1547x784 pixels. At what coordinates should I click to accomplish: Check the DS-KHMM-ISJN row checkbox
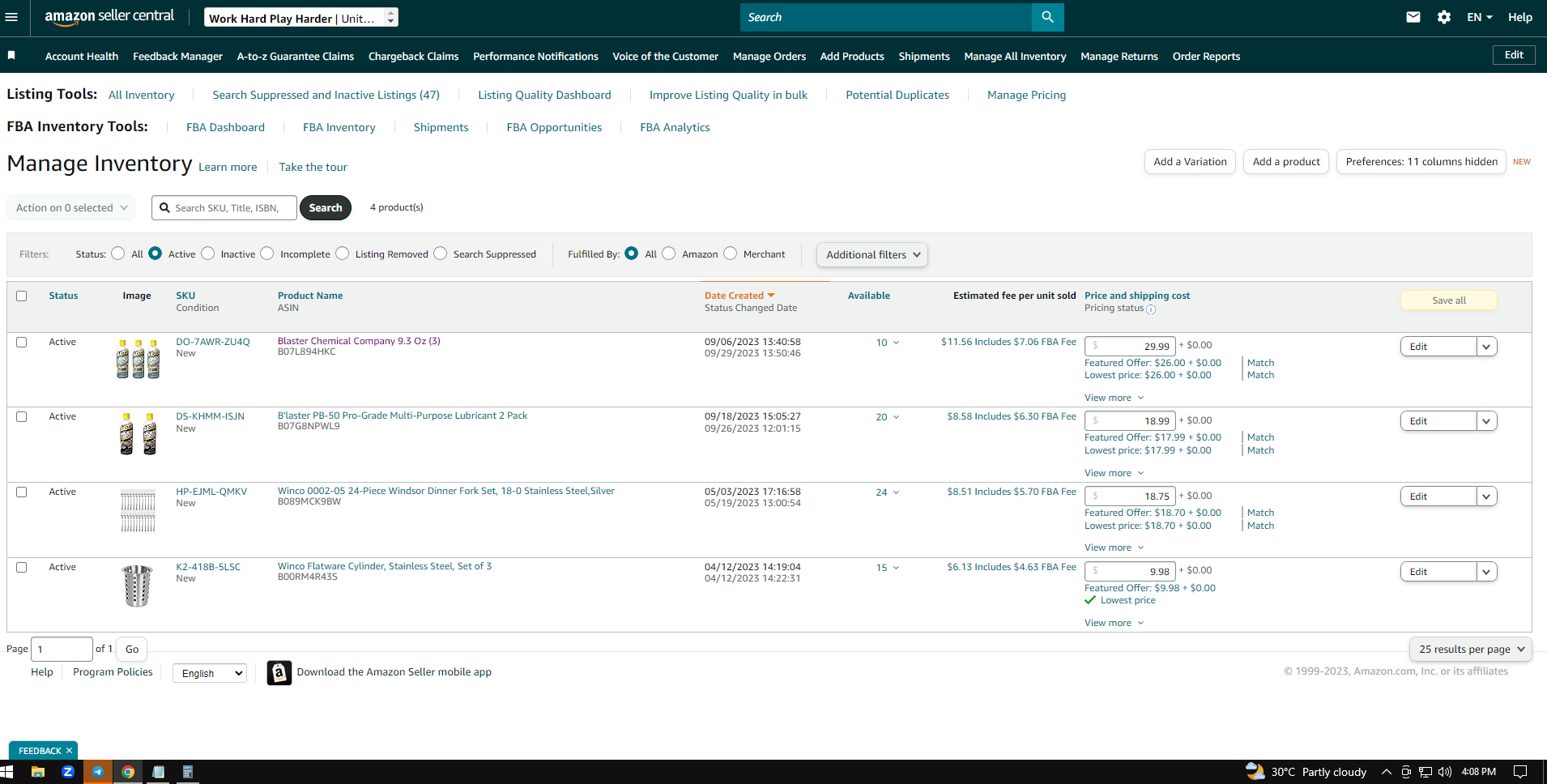pyautogui.click(x=22, y=417)
